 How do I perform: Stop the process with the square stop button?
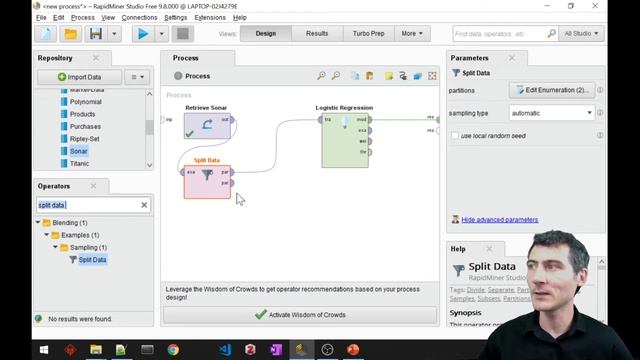(182, 33)
